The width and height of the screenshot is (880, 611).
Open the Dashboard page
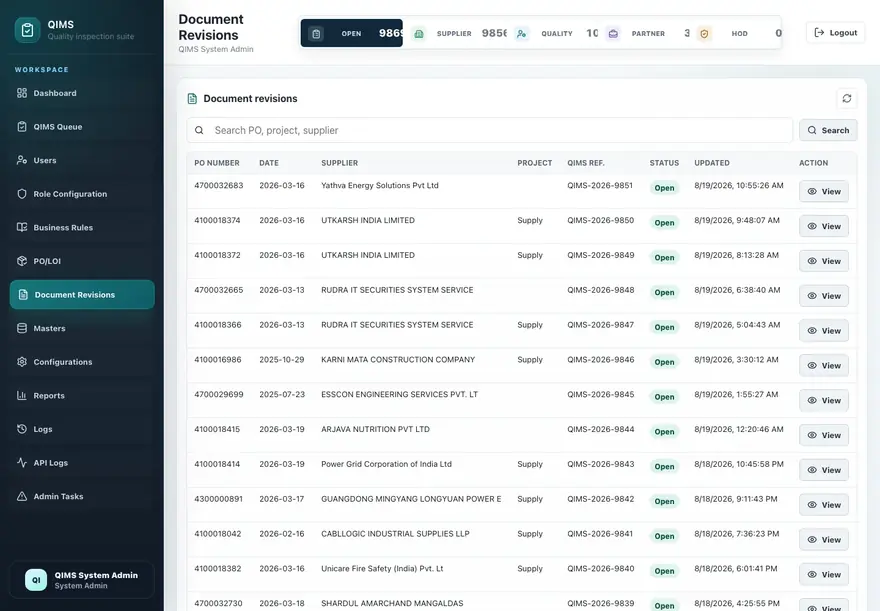click(x=82, y=93)
